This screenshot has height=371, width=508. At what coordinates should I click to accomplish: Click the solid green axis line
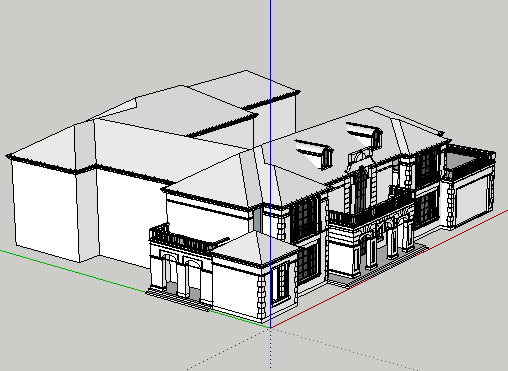tap(73, 271)
